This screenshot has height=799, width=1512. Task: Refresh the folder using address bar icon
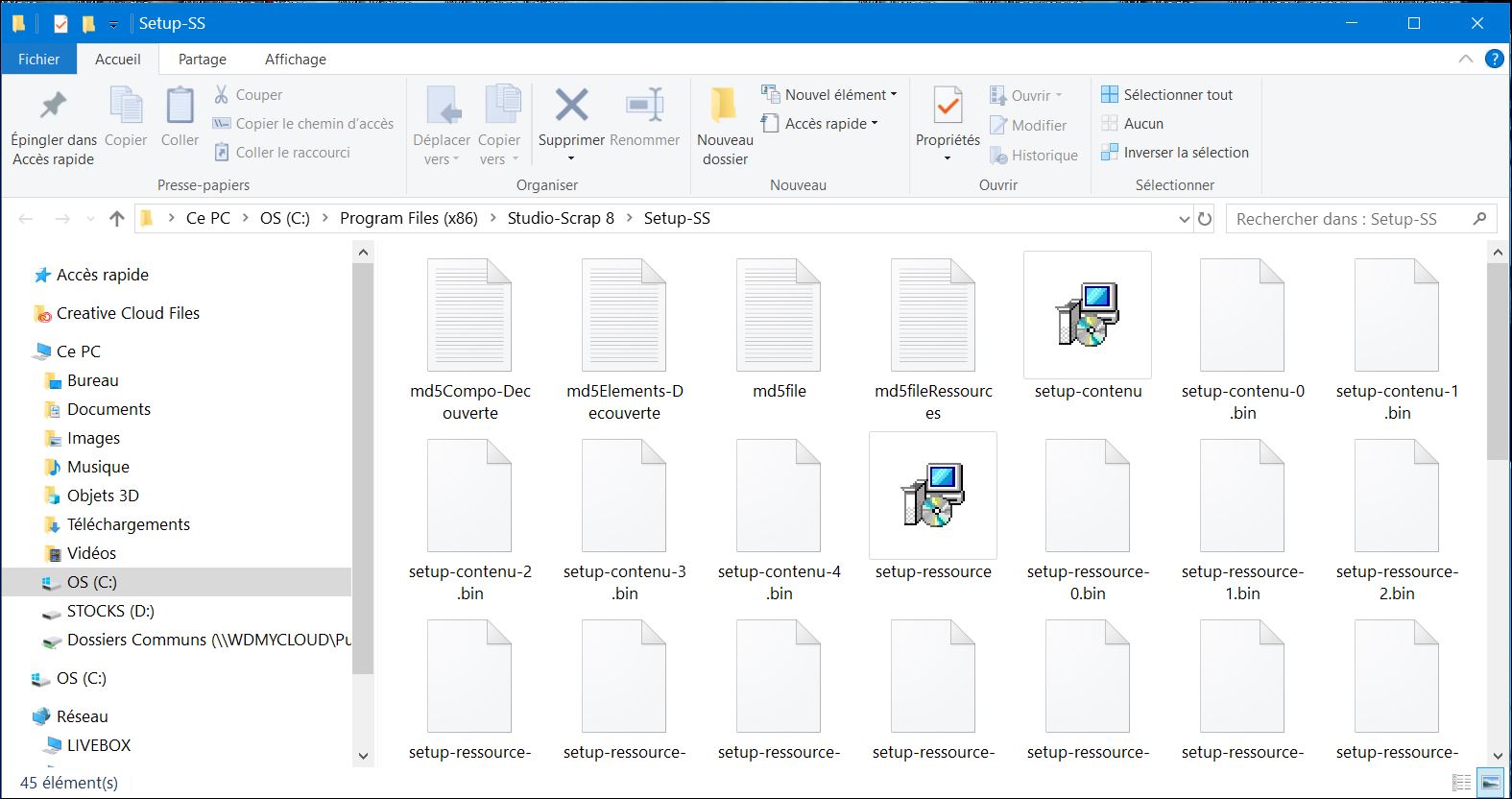(x=1205, y=219)
